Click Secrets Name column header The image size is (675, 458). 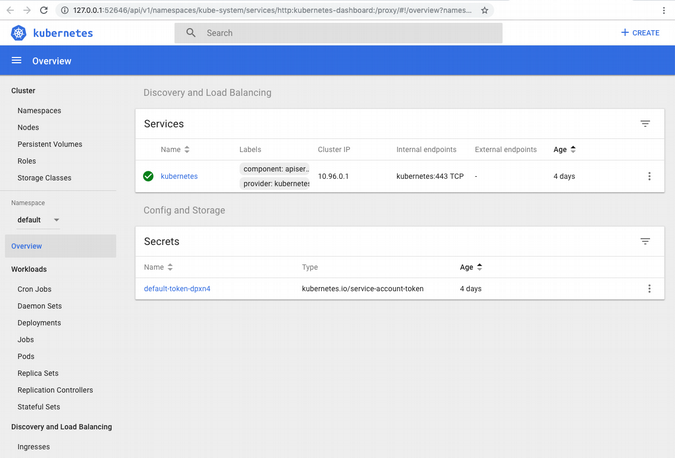[x=154, y=267]
